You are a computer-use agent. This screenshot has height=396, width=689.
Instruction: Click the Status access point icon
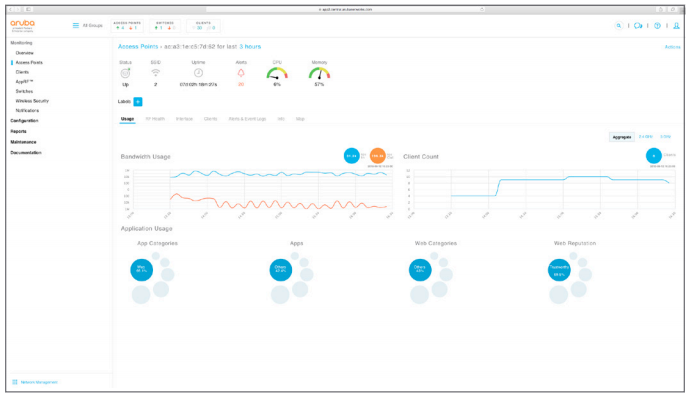(x=125, y=73)
